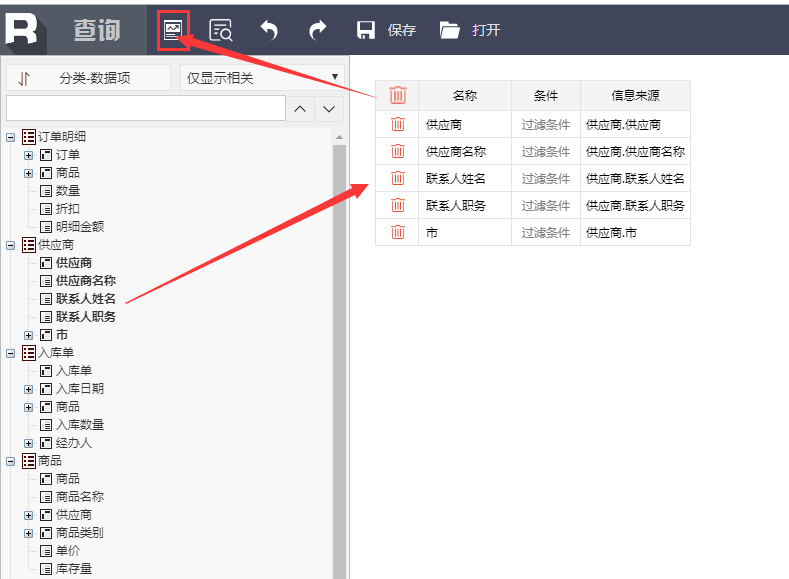Screen dimensions: 789x579
Task: Click 供应商.市 source cell
Action: click(x=636, y=233)
